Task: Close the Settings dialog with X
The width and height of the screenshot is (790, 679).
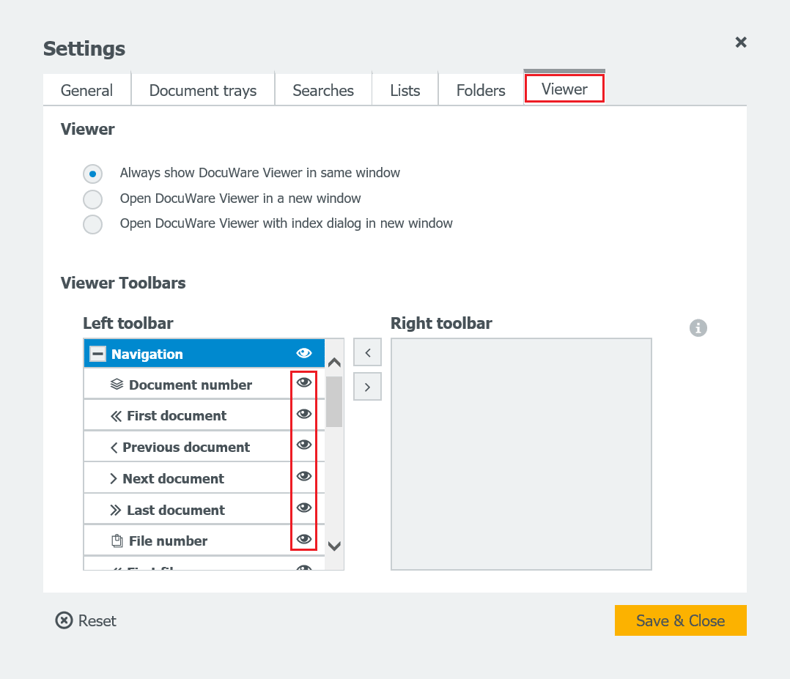Action: tap(741, 42)
